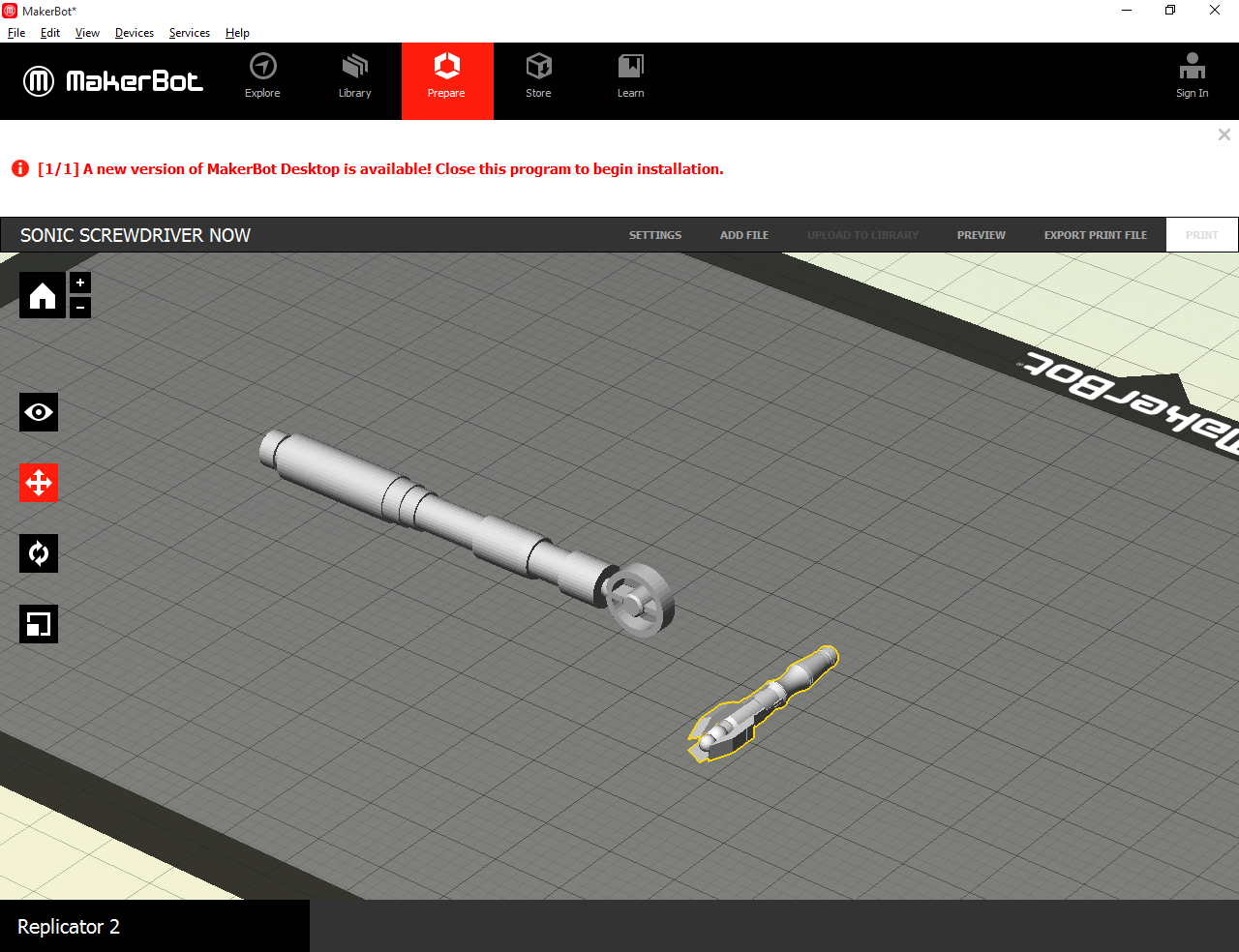Screen dimensions: 1239x952
Task: Select the large screwdriver body model
Action: [468, 533]
